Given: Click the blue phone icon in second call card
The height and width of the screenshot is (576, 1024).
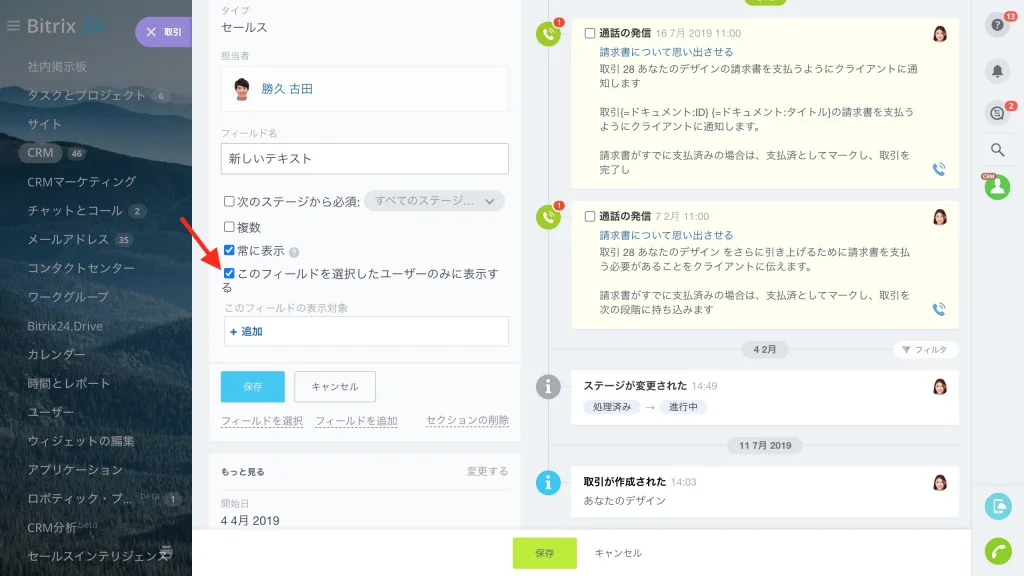Looking at the screenshot, I should coord(939,309).
